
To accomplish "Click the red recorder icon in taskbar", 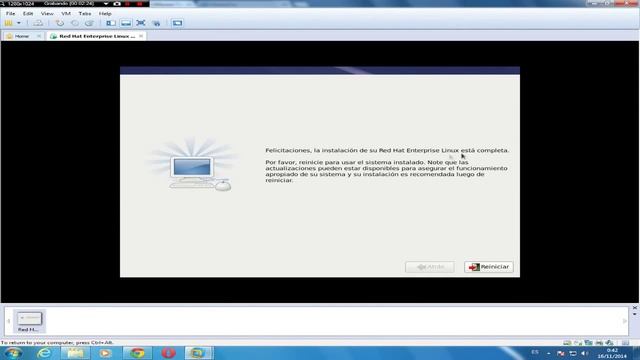I will pyautogui.click(x=168, y=353).
